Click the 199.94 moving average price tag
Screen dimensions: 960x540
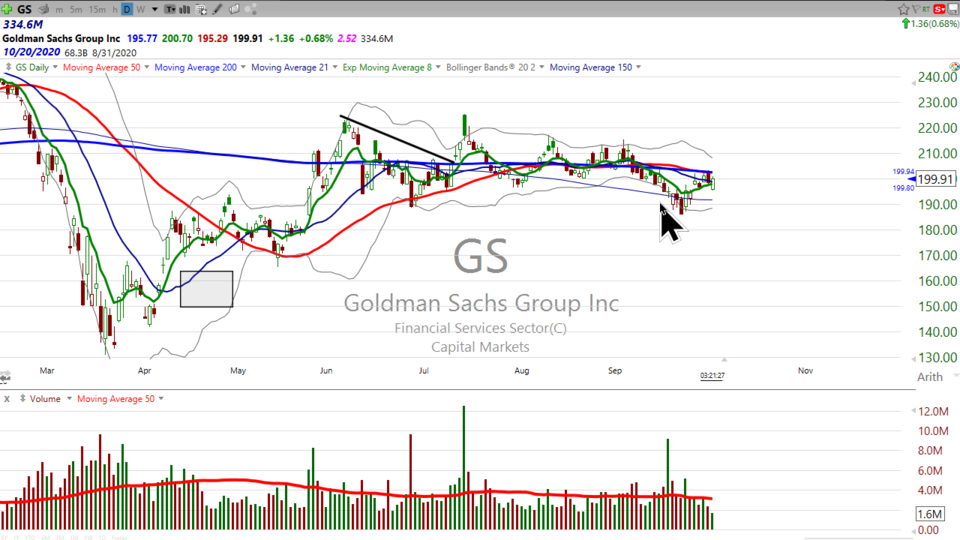click(903, 172)
